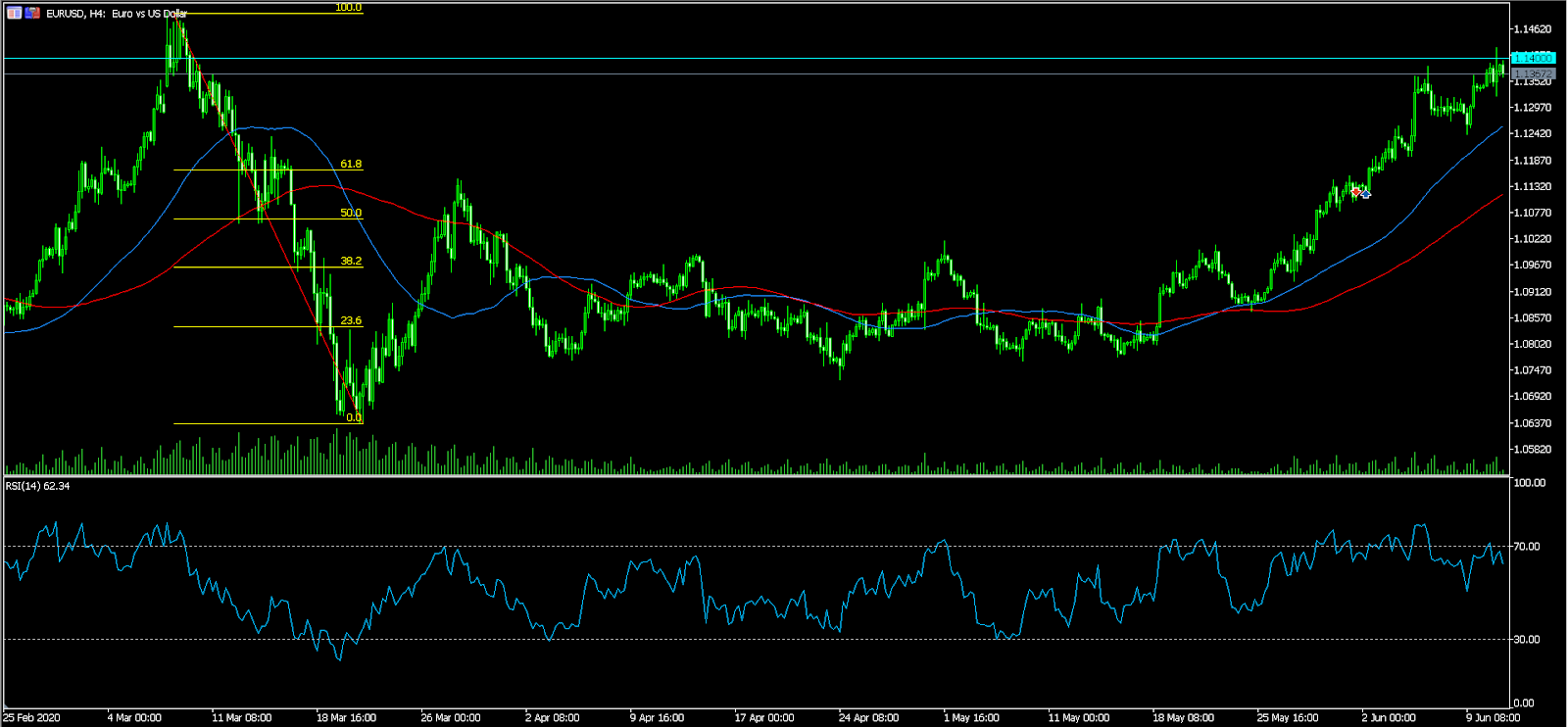Click the RSI 70.00 scale value
Screen dimensions: 1568x727
pos(1527,547)
